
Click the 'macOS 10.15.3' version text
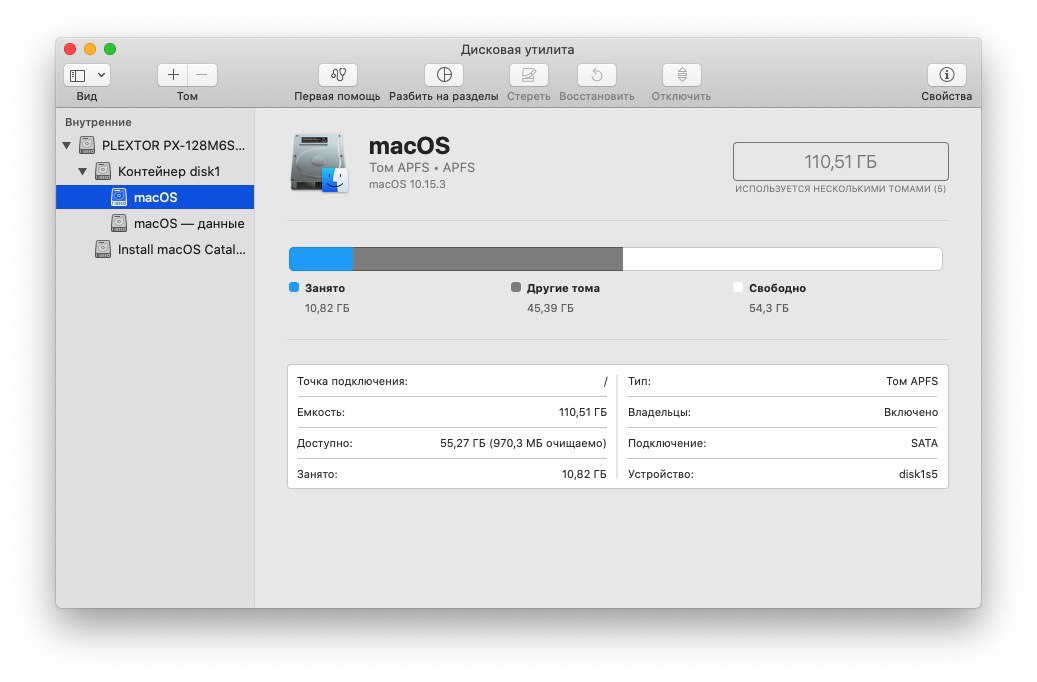coord(407,185)
